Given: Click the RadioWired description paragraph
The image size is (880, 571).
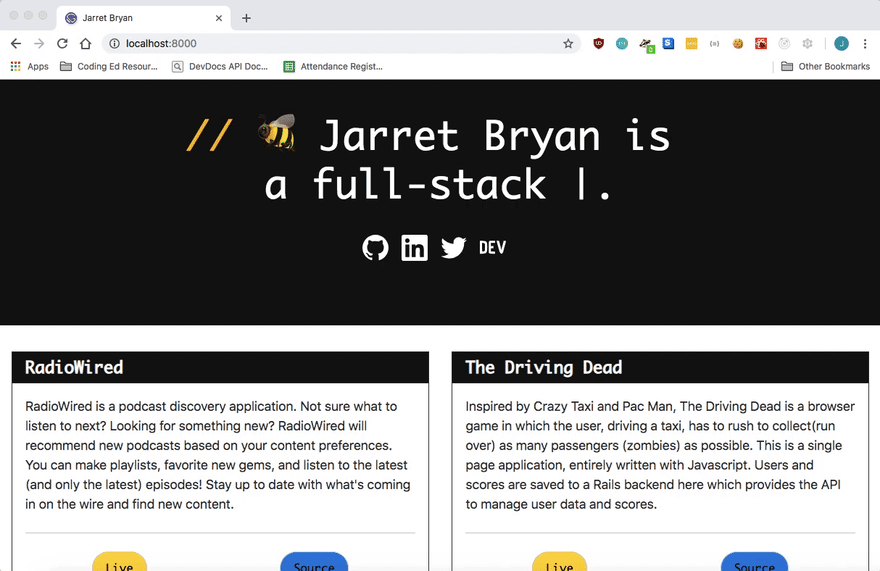Looking at the screenshot, I should pos(218,455).
